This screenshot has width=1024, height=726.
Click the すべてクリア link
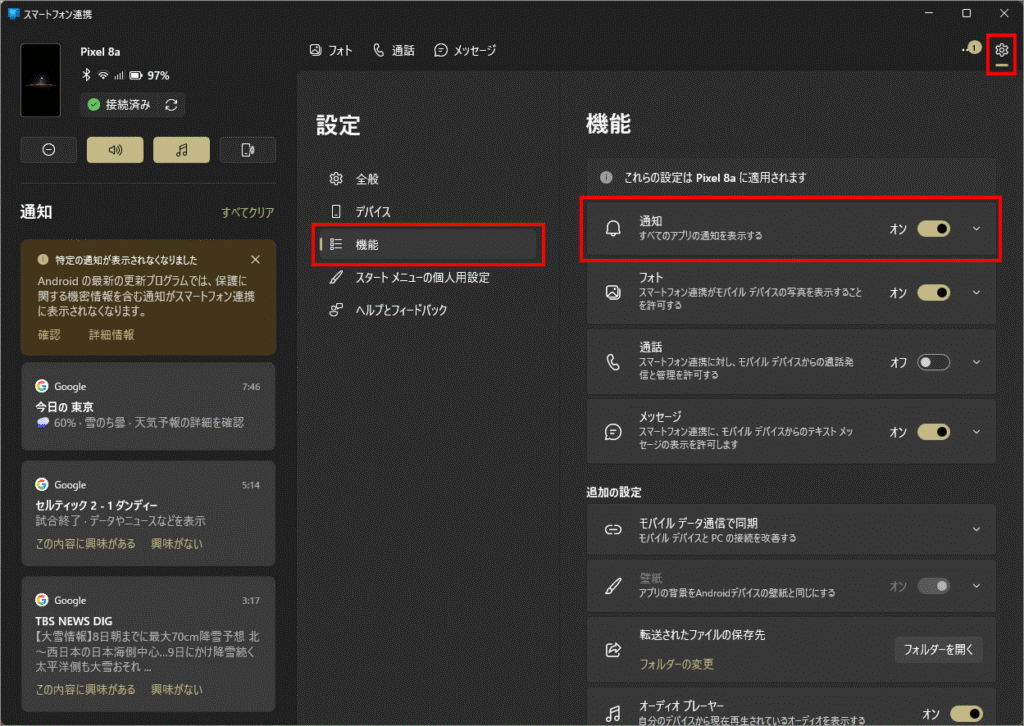[247, 213]
